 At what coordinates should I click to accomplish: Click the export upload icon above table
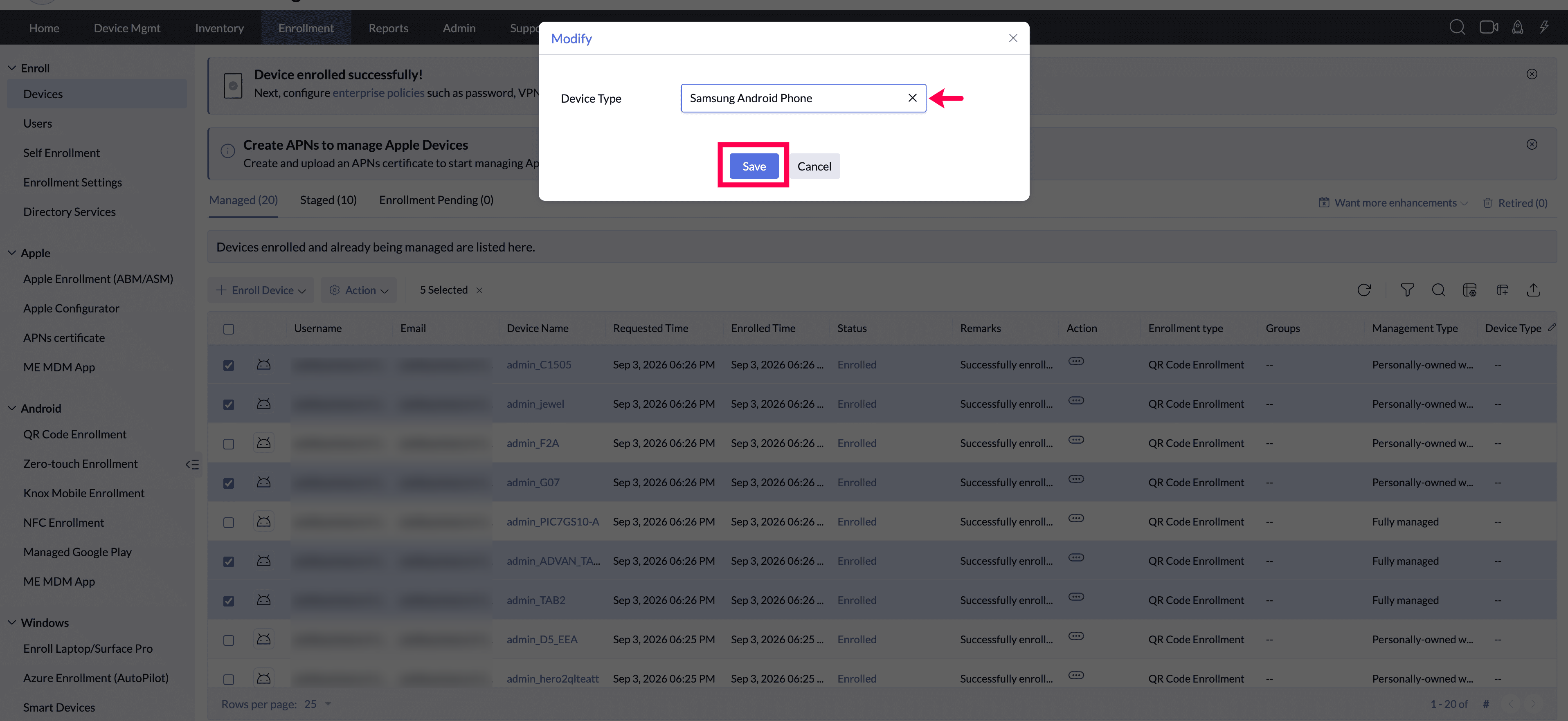tap(1533, 290)
